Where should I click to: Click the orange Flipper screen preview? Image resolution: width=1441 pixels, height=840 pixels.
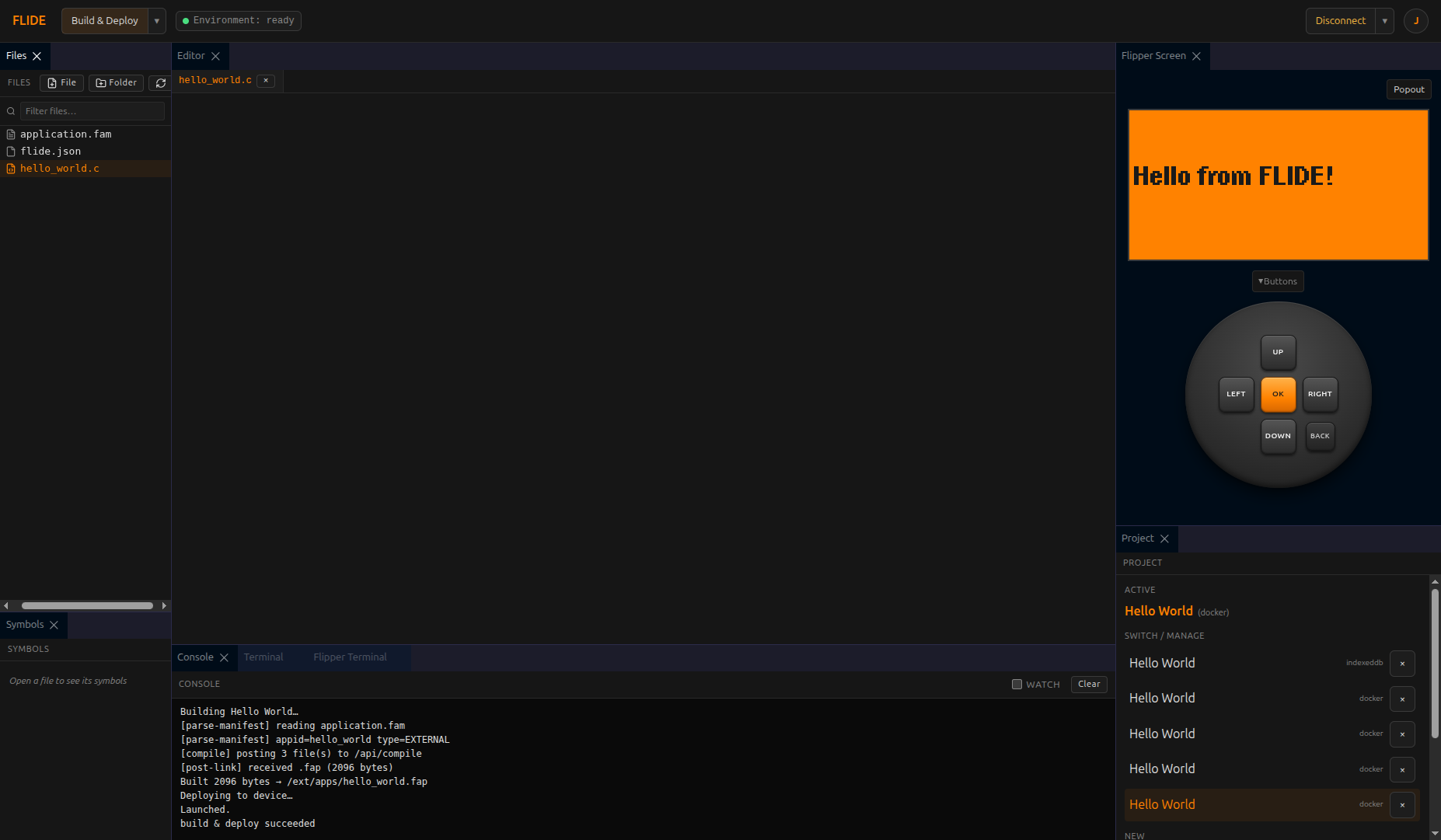pyautogui.click(x=1278, y=185)
